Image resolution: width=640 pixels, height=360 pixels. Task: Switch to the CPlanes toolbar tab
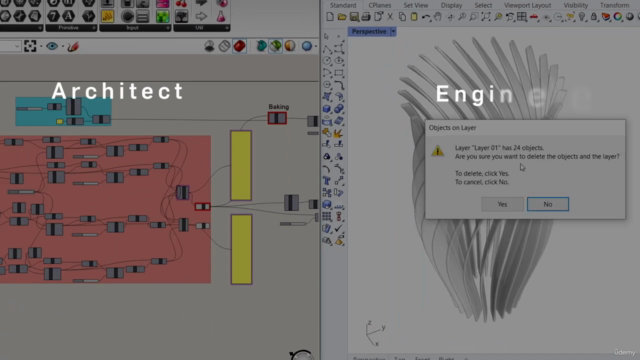click(380, 5)
